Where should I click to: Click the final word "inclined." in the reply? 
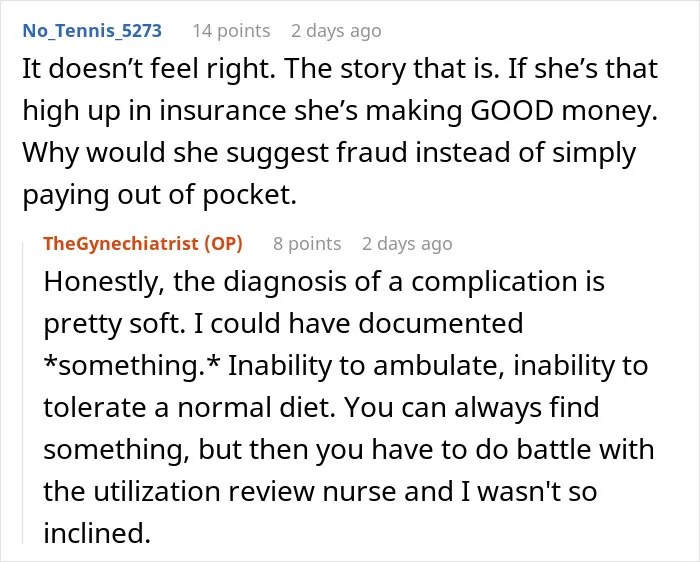(x=97, y=533)
